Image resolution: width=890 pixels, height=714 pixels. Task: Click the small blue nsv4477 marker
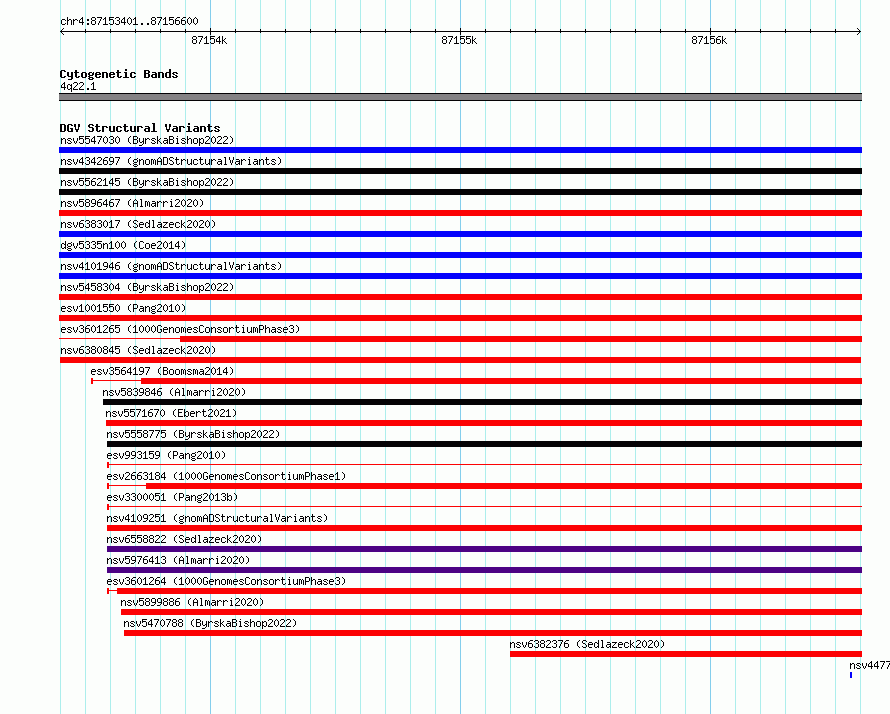click(851, 675)
